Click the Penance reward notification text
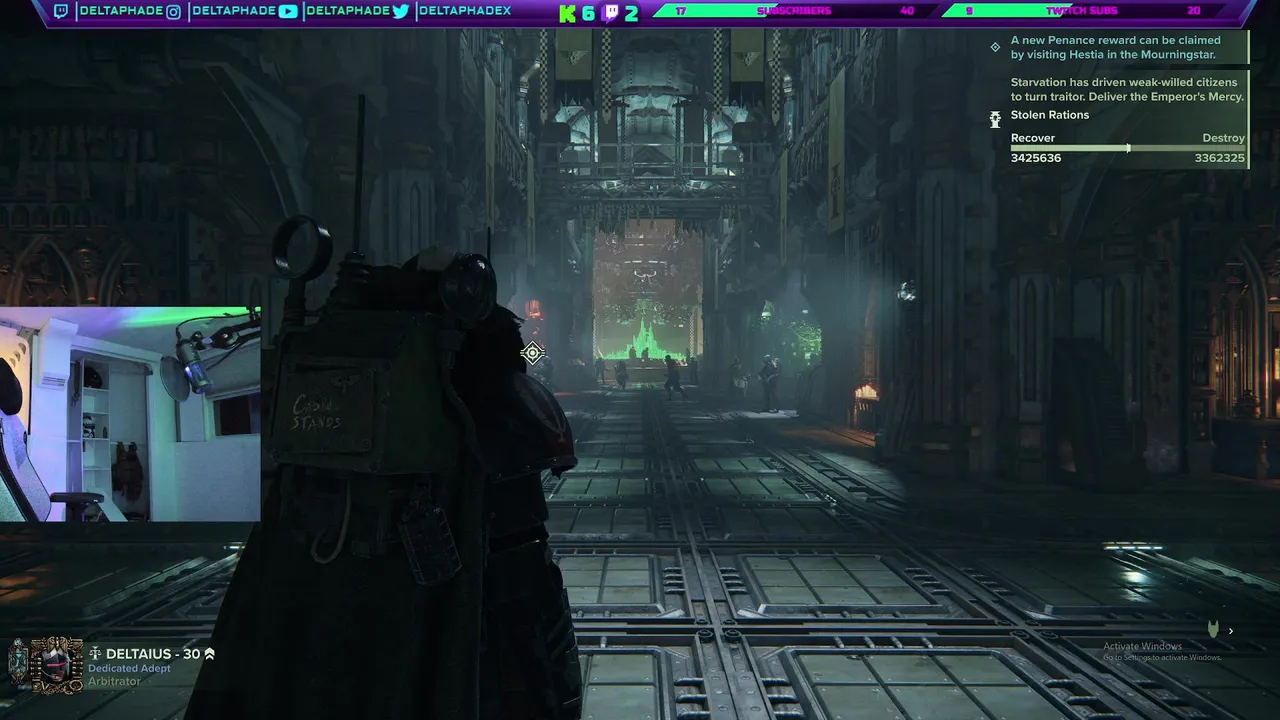 click(1116, 47)
